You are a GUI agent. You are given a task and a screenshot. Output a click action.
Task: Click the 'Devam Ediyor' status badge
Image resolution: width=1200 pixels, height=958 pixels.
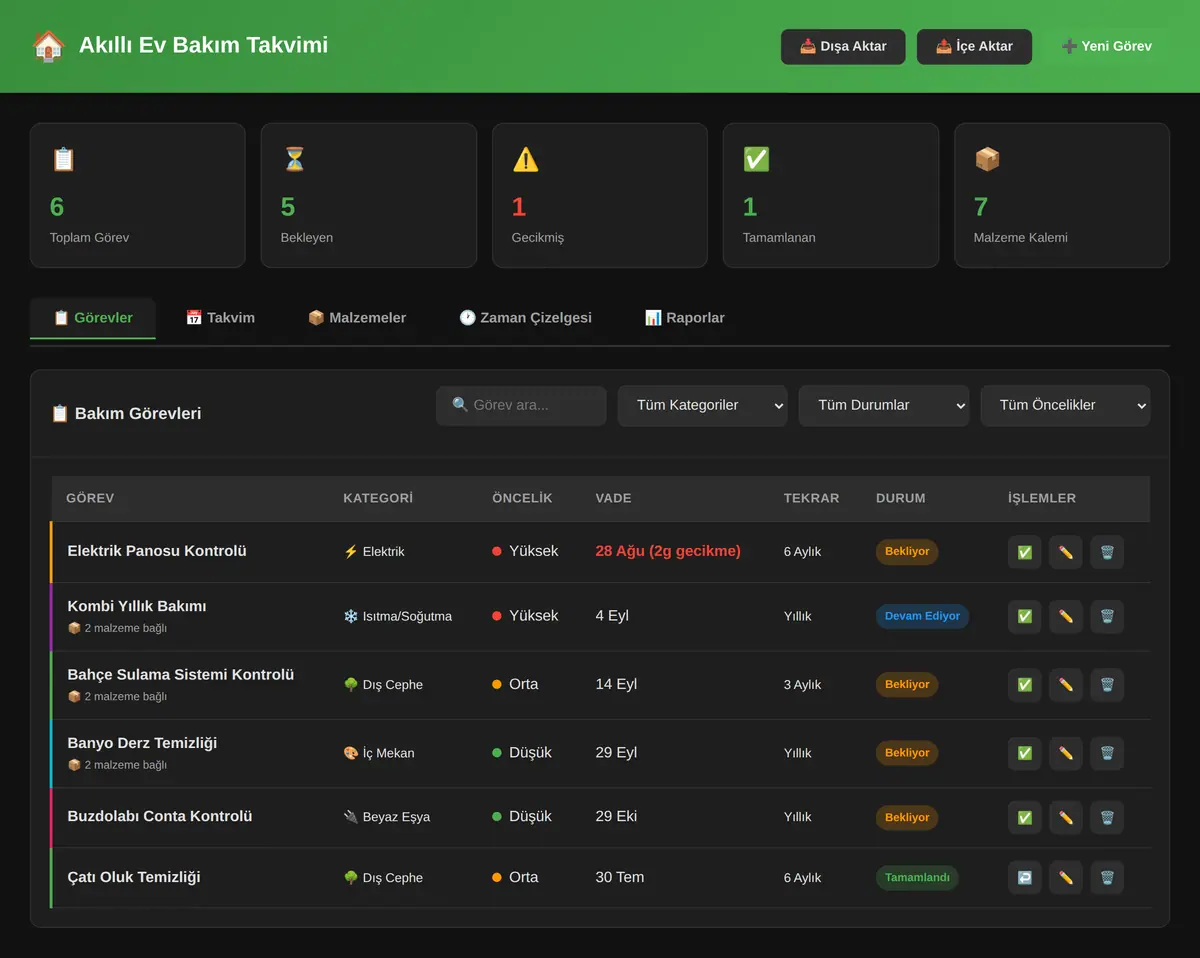point(922,617)
